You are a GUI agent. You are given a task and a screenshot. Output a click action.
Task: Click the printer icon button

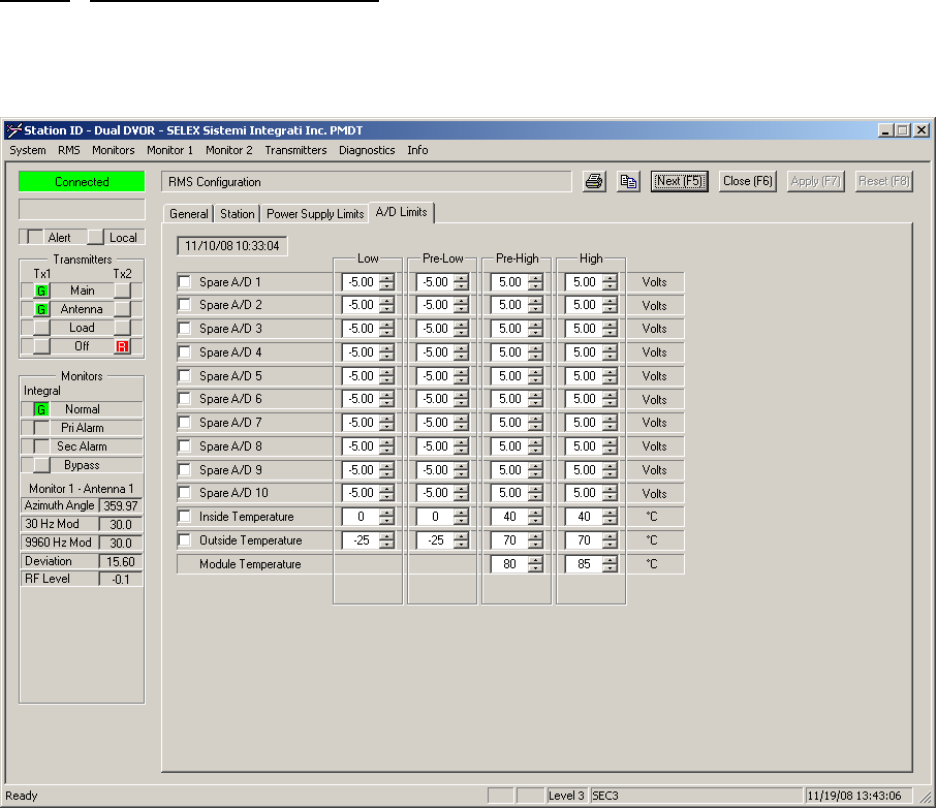point(594,181)
